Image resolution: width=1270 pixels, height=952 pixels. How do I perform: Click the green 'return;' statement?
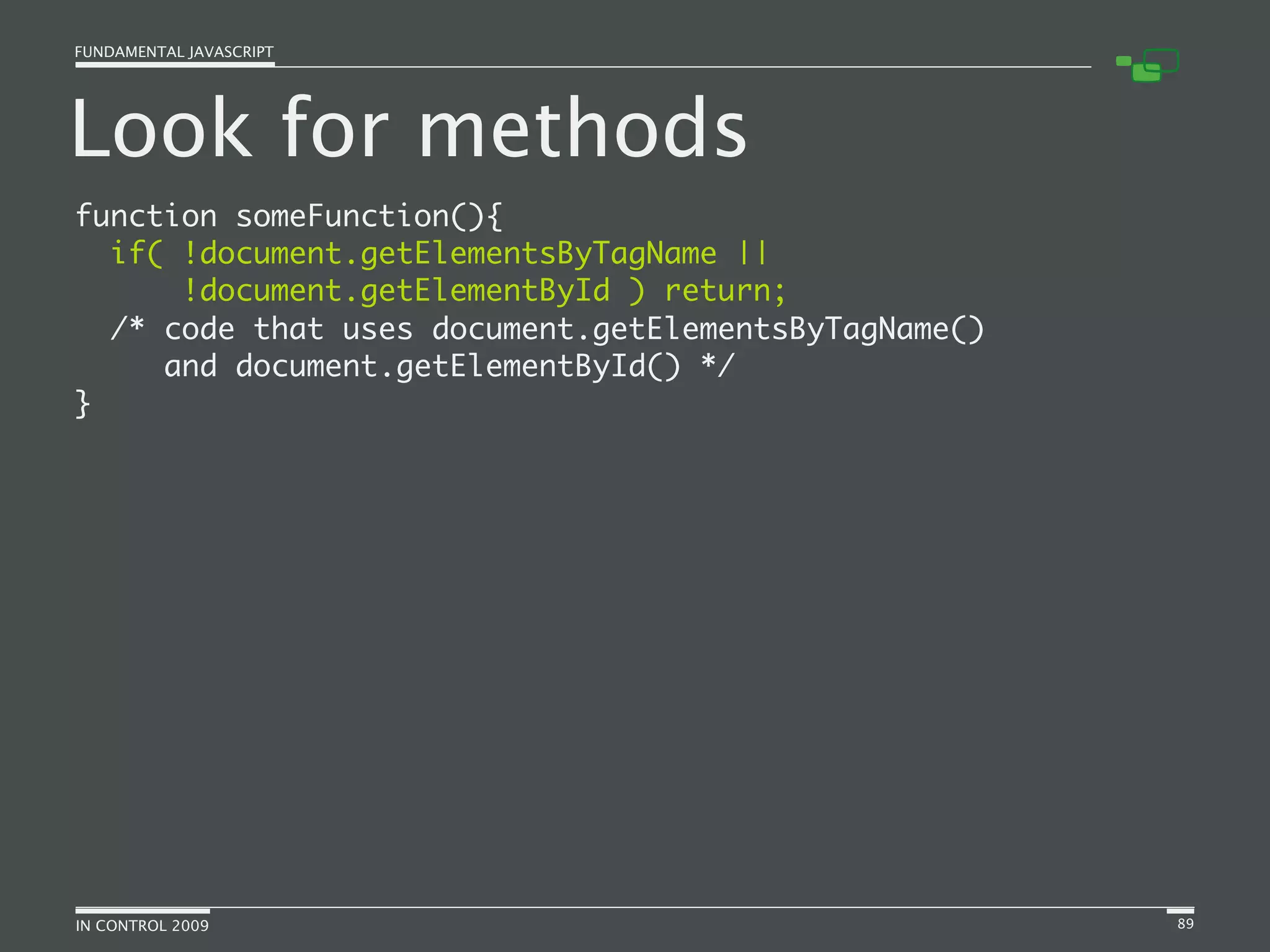coord(725,291)
